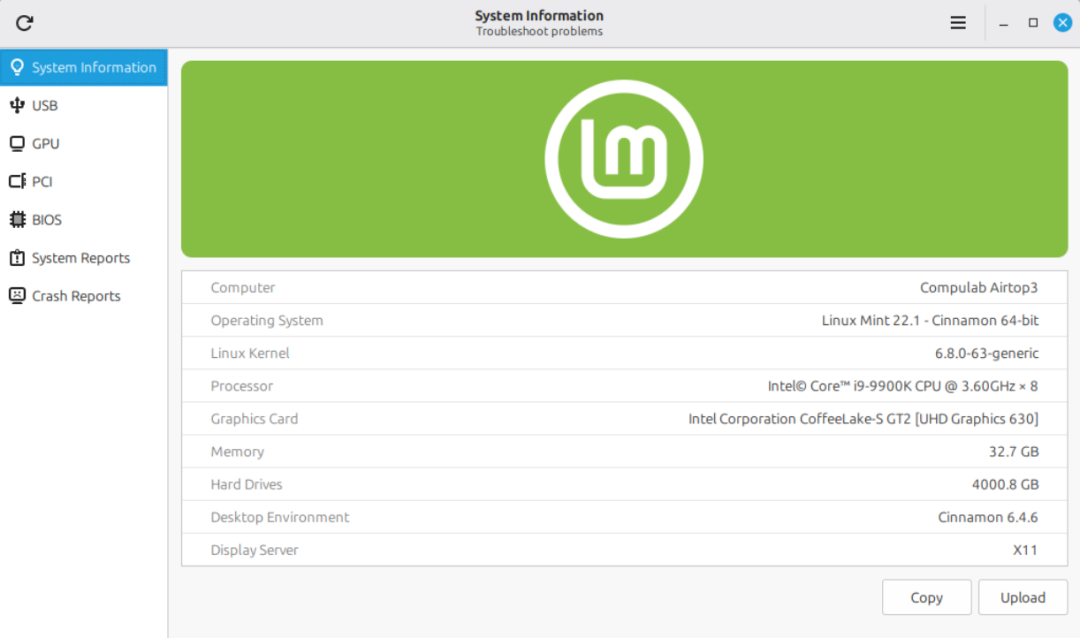Click the lightbulb icon beside System Information
Viewport: 1080px width, 638px height.
point(17,67)
